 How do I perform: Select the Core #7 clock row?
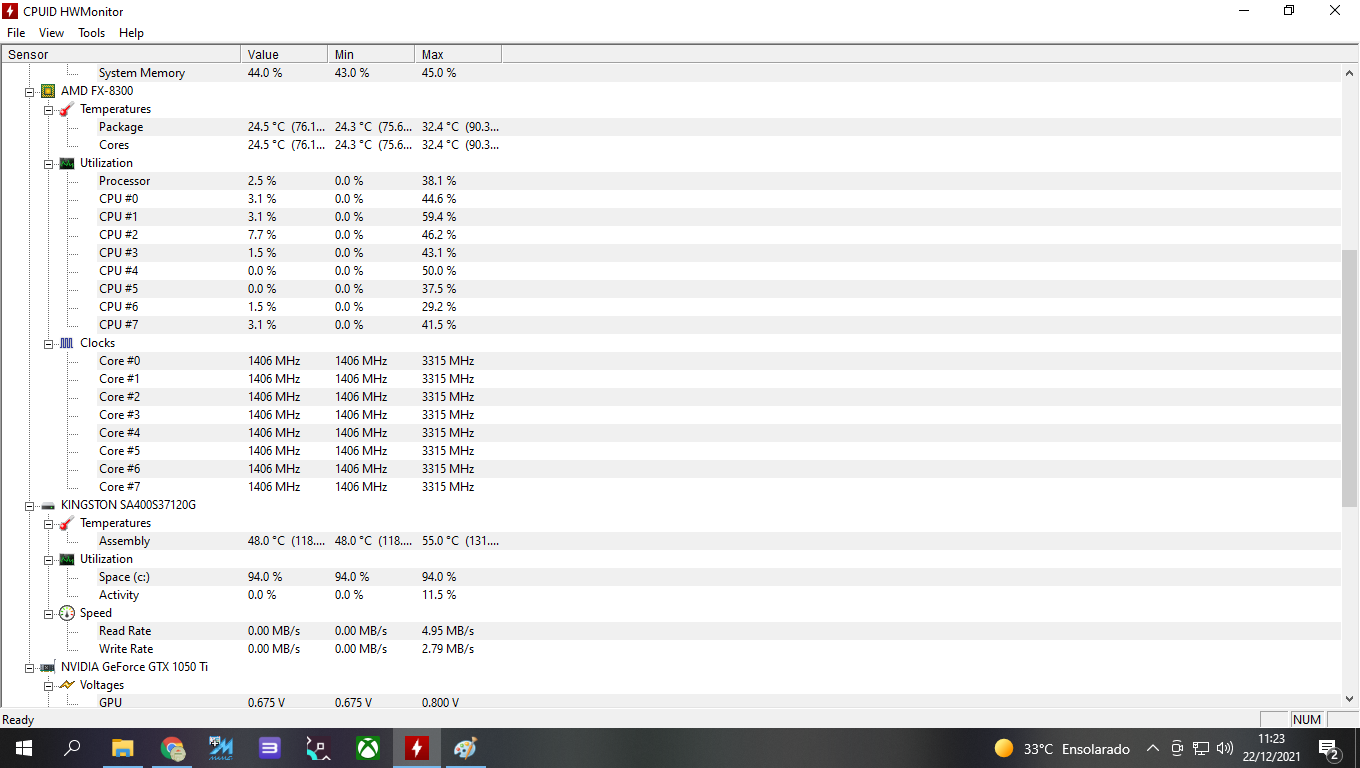coord(671,487)
